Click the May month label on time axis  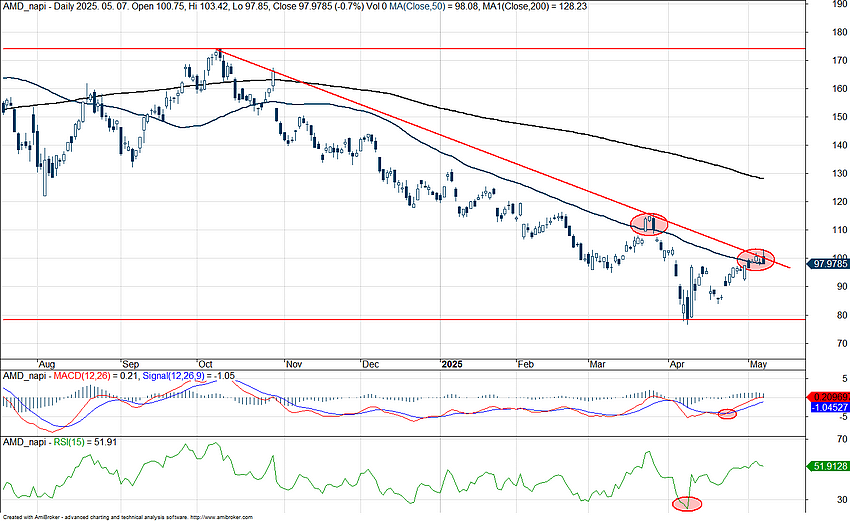(758, 364)
